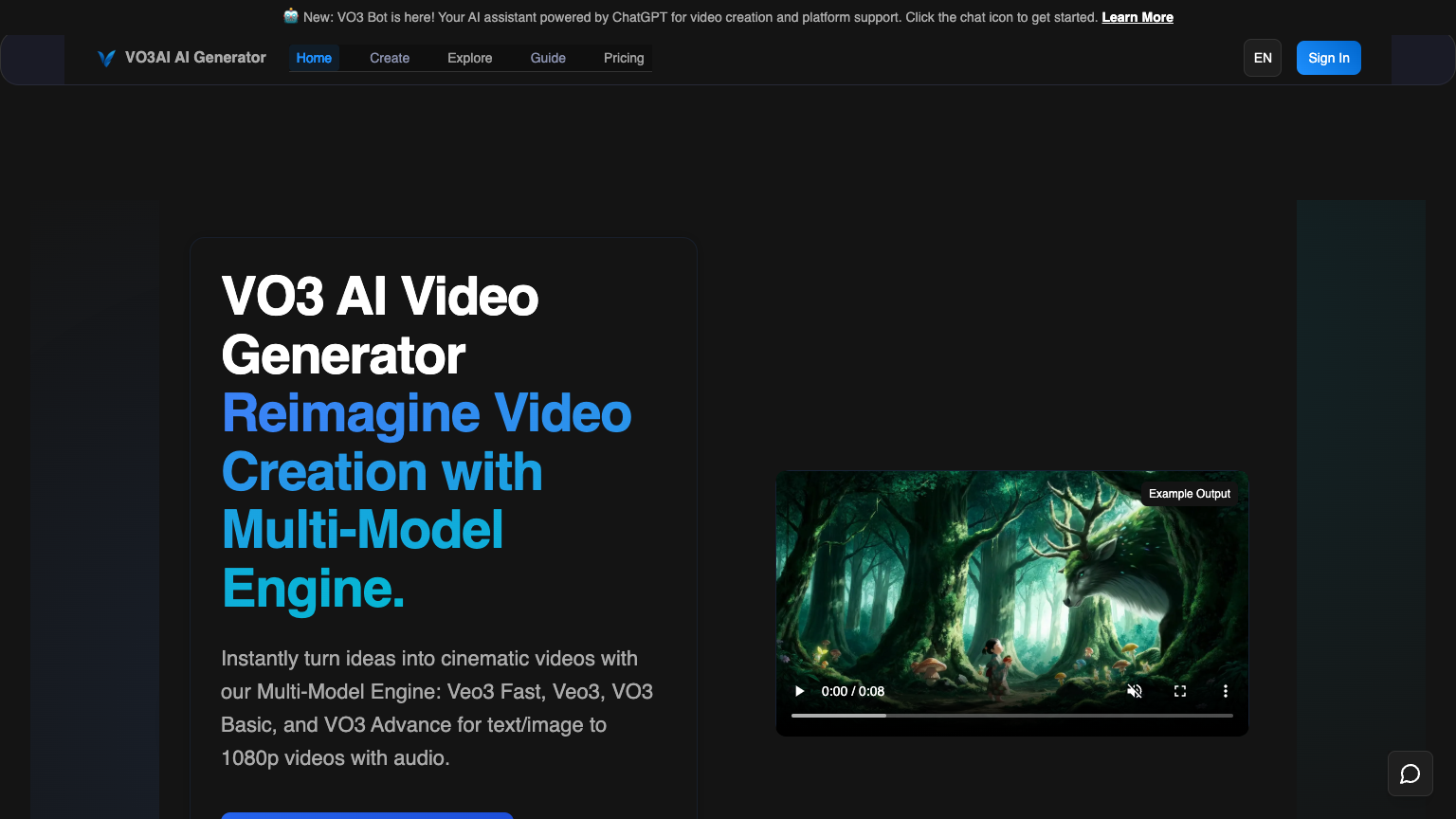View the Pricing page
This screenshot has width=1456, height=819.
(x=623, y=58)
